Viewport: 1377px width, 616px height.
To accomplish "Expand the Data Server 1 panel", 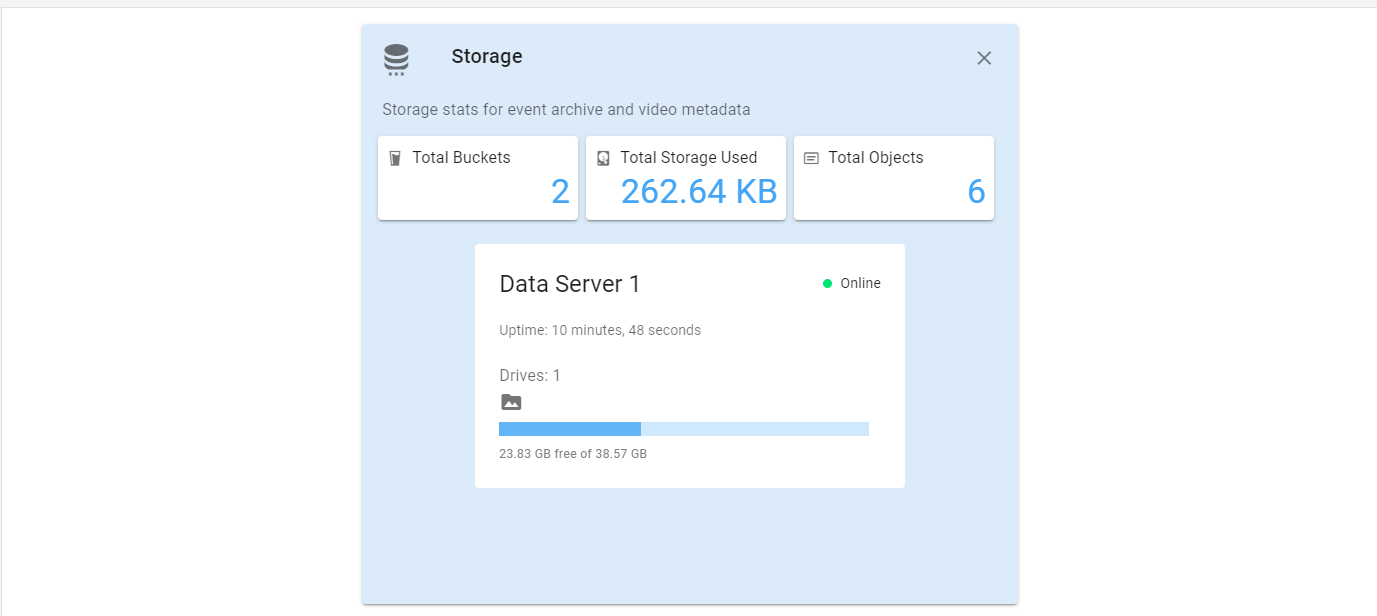I will point(690,365).
